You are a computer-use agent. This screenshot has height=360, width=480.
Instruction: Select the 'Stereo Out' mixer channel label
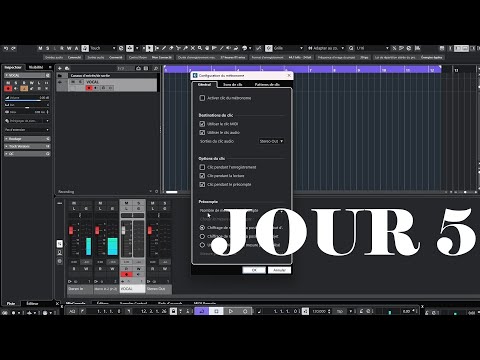[159, 289]
